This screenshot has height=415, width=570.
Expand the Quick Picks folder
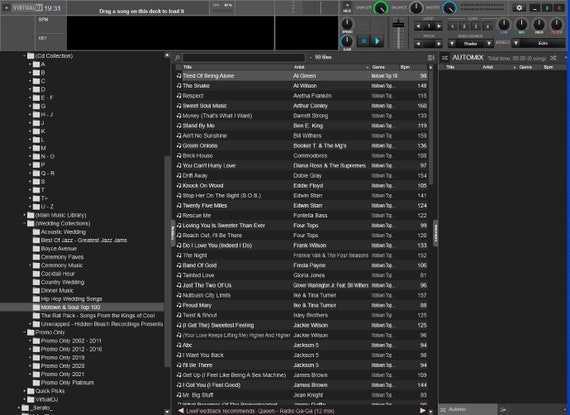pyautogui.click(x=24, y=391)
